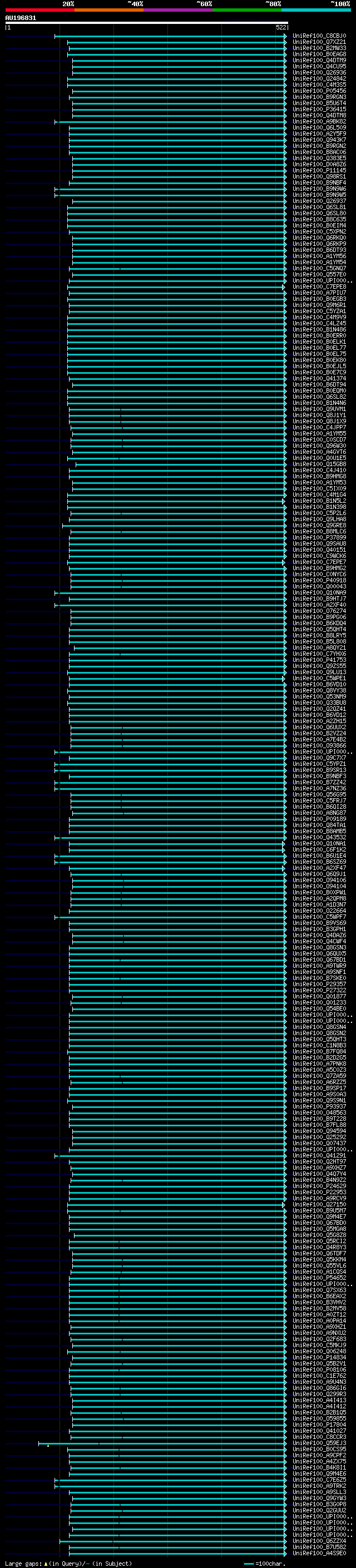356x1568 pixels.
Task: Open hit UniRef100_C8CBJ0
Action: (x=319, y=36)
